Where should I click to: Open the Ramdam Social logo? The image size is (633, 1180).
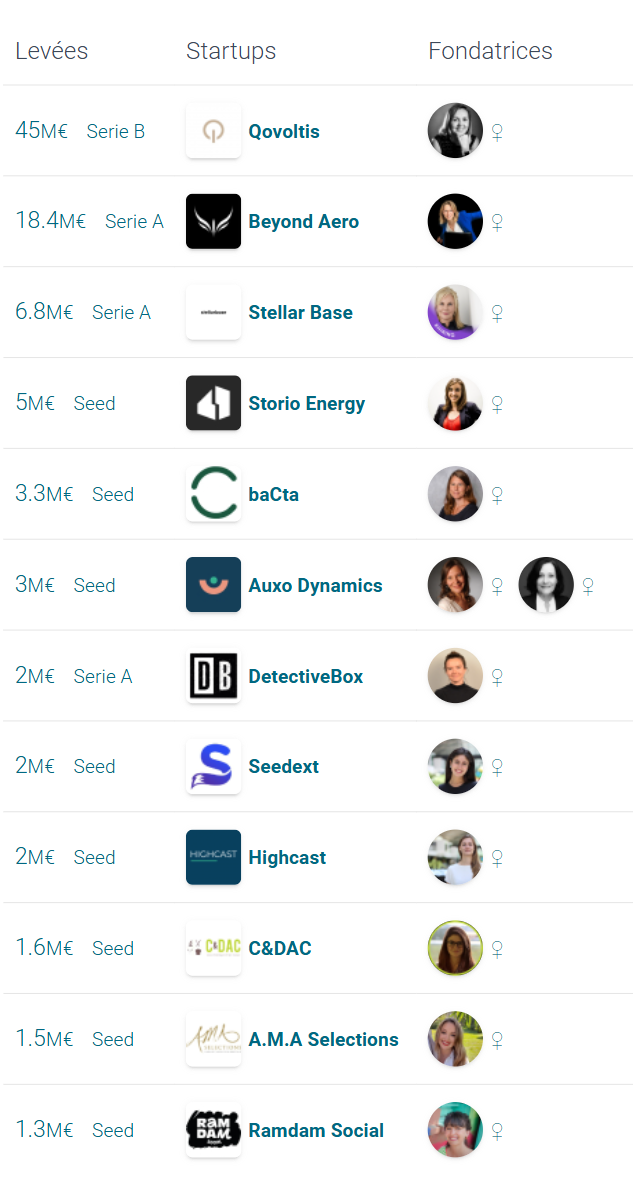[x=213, y=1130]
